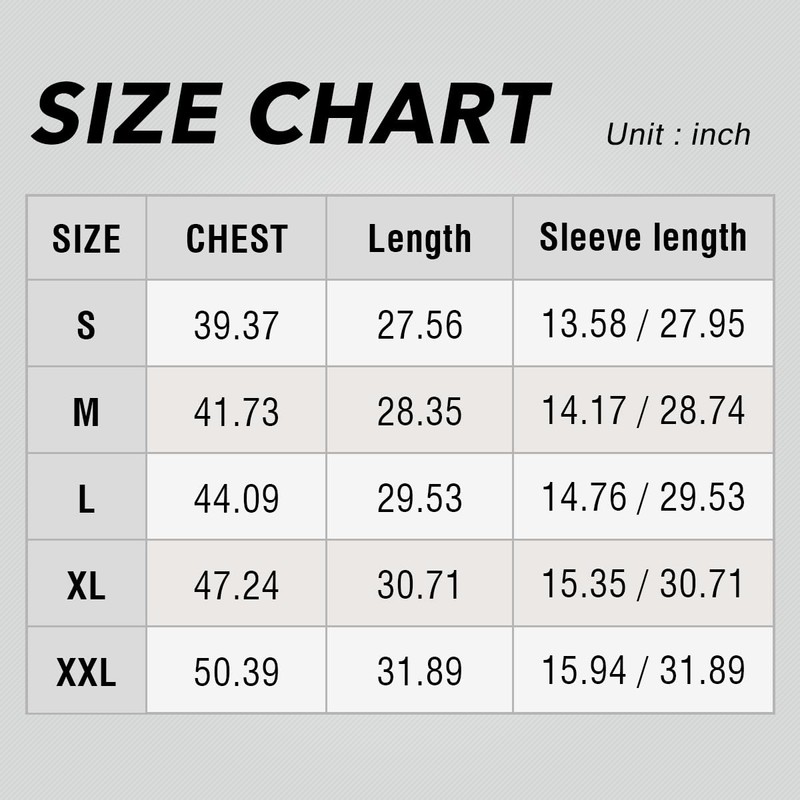Select sleeve length cell 15.94 / 31.89
Screen dimensions: 800x800
tap(643, 673)
